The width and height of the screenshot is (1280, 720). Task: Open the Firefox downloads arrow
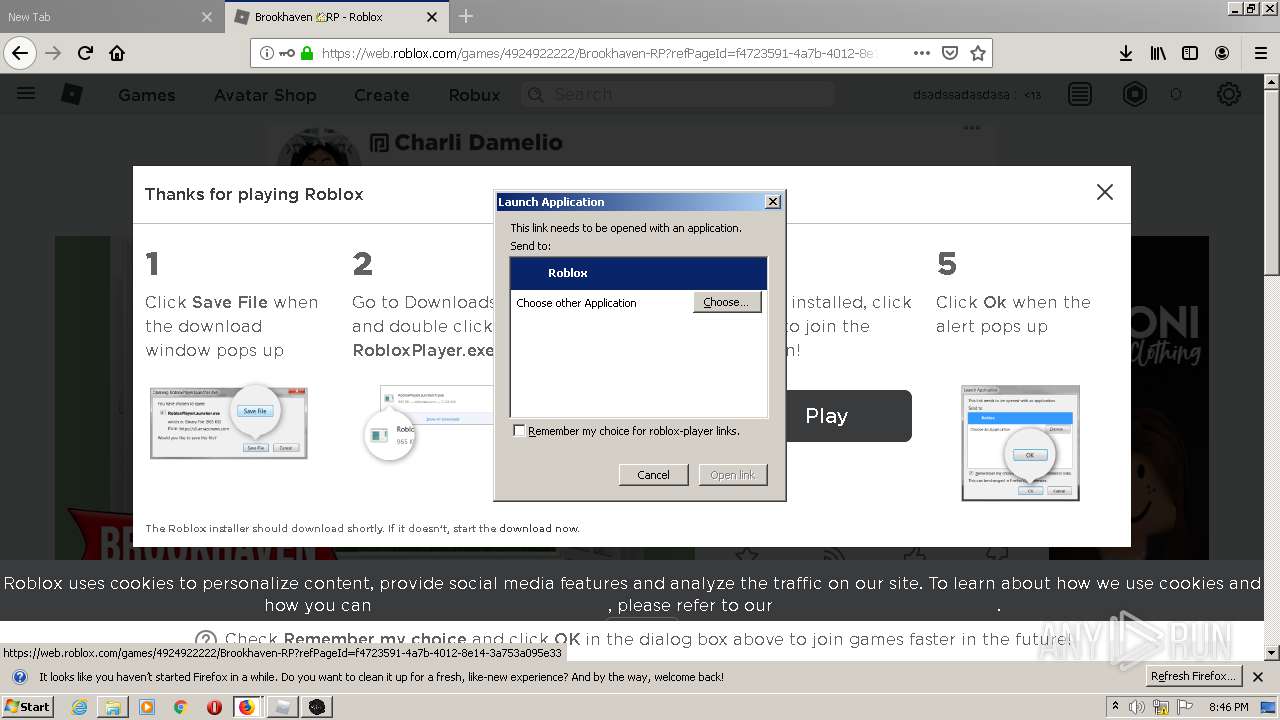tap(1125, 53)
